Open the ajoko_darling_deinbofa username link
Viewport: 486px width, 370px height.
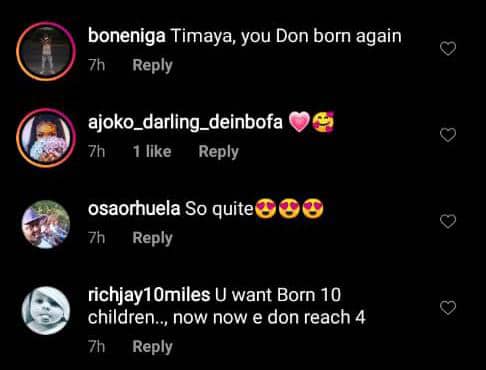coord(185,122)
